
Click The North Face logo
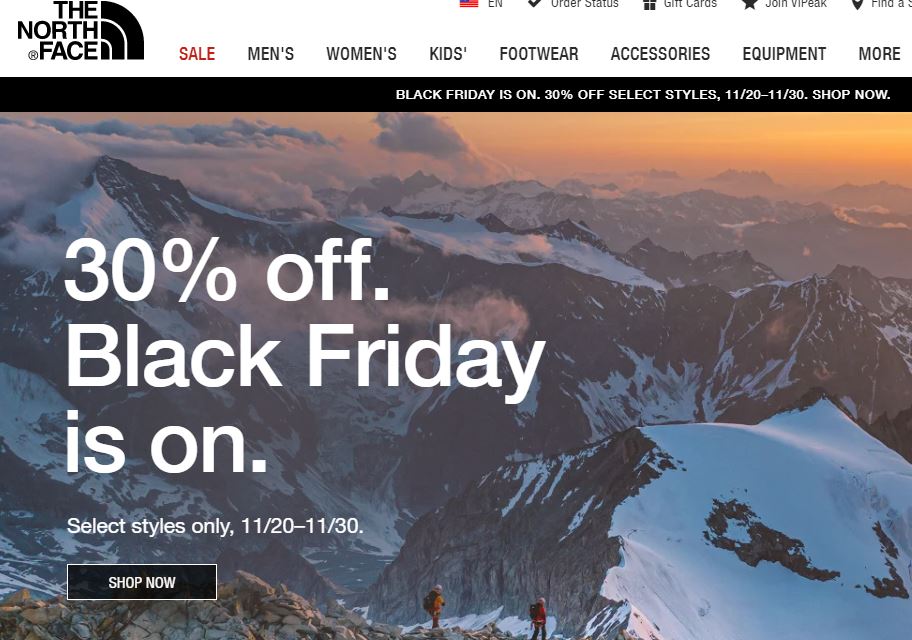coord(81,30)
